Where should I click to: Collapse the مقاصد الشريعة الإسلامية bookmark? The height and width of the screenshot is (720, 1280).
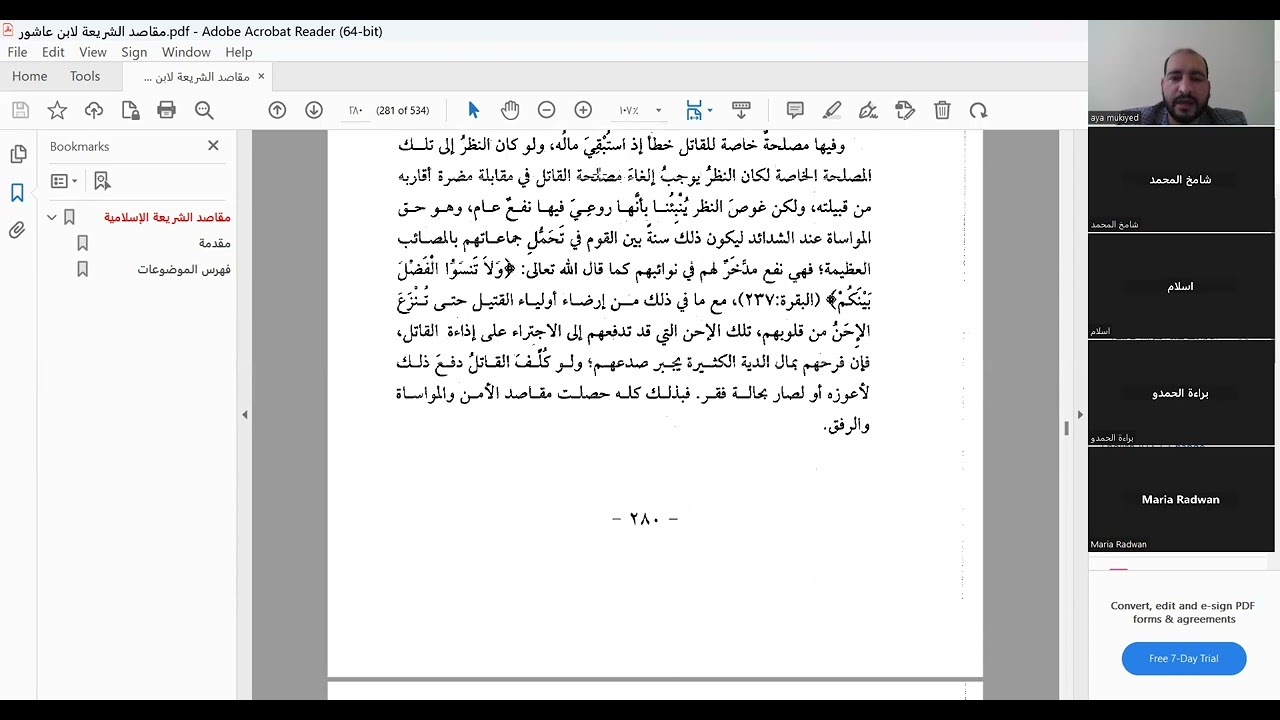(52, 217)
